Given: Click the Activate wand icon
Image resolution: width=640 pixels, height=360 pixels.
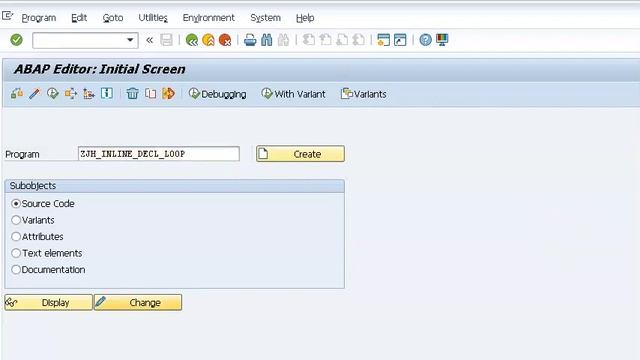Looking at the screenshot, I should (35, 93).
